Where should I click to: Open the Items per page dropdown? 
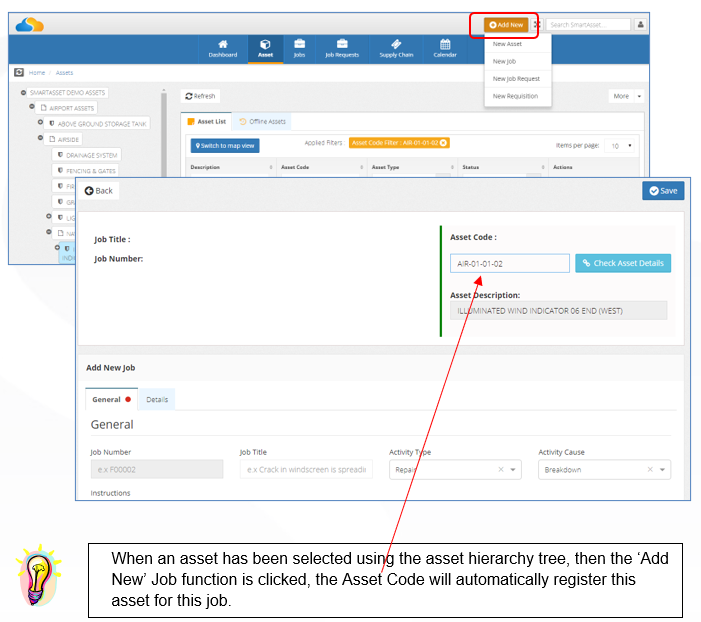620,146
